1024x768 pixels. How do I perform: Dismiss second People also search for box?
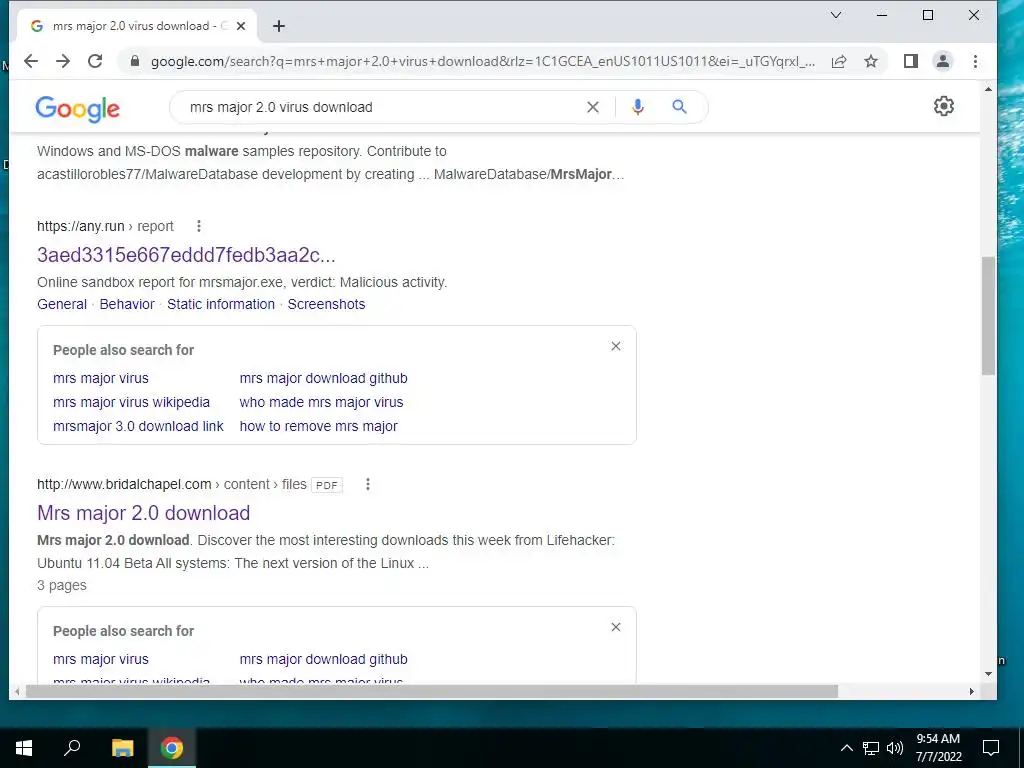pyautogui.click(x=616, y=627)
